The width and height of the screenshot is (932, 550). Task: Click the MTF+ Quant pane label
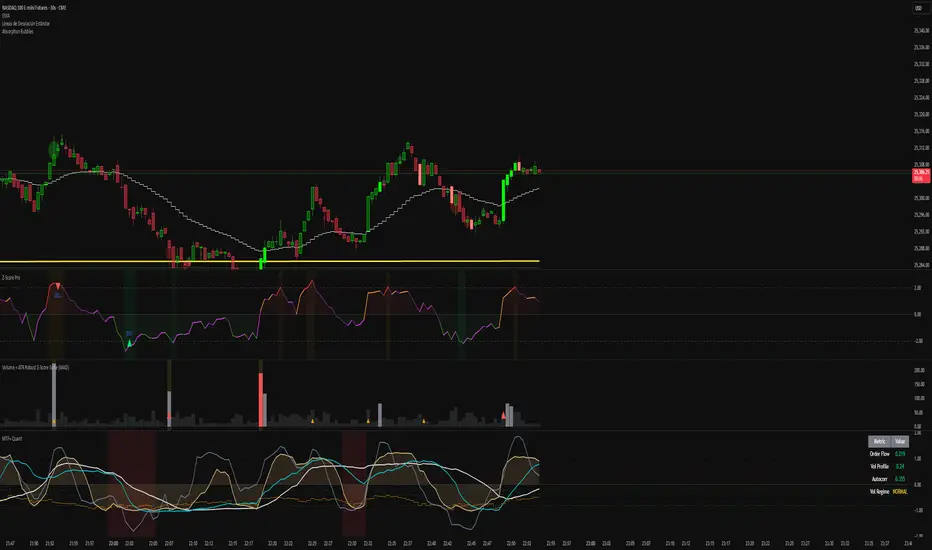pos(12,438)
